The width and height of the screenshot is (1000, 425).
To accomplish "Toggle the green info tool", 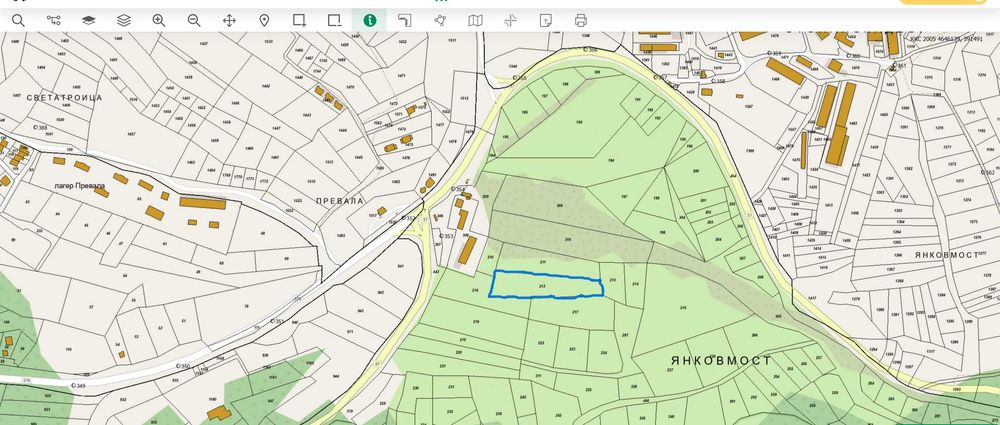I will [370, 20].
